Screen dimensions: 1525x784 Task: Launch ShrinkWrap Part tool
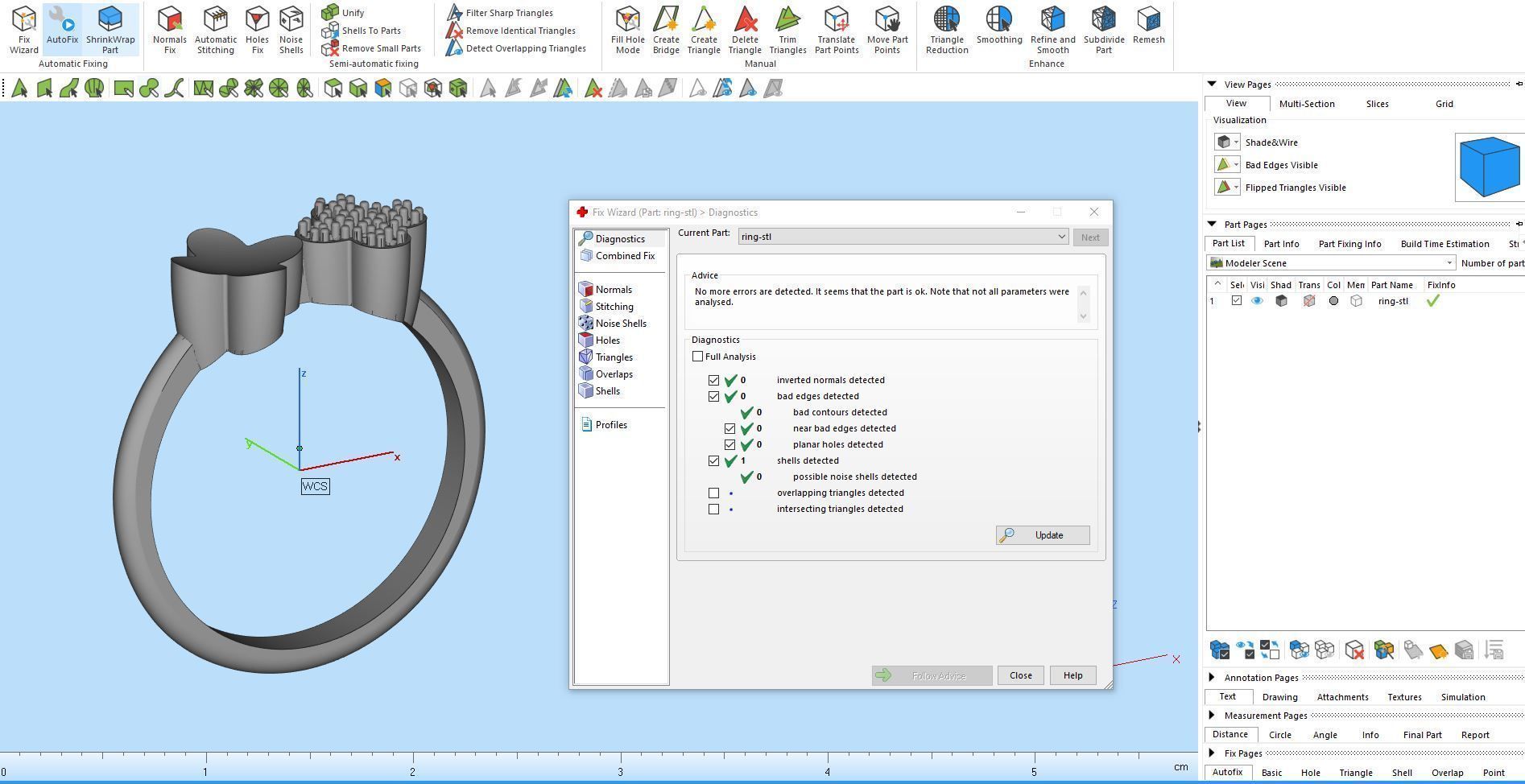(110, 30)
